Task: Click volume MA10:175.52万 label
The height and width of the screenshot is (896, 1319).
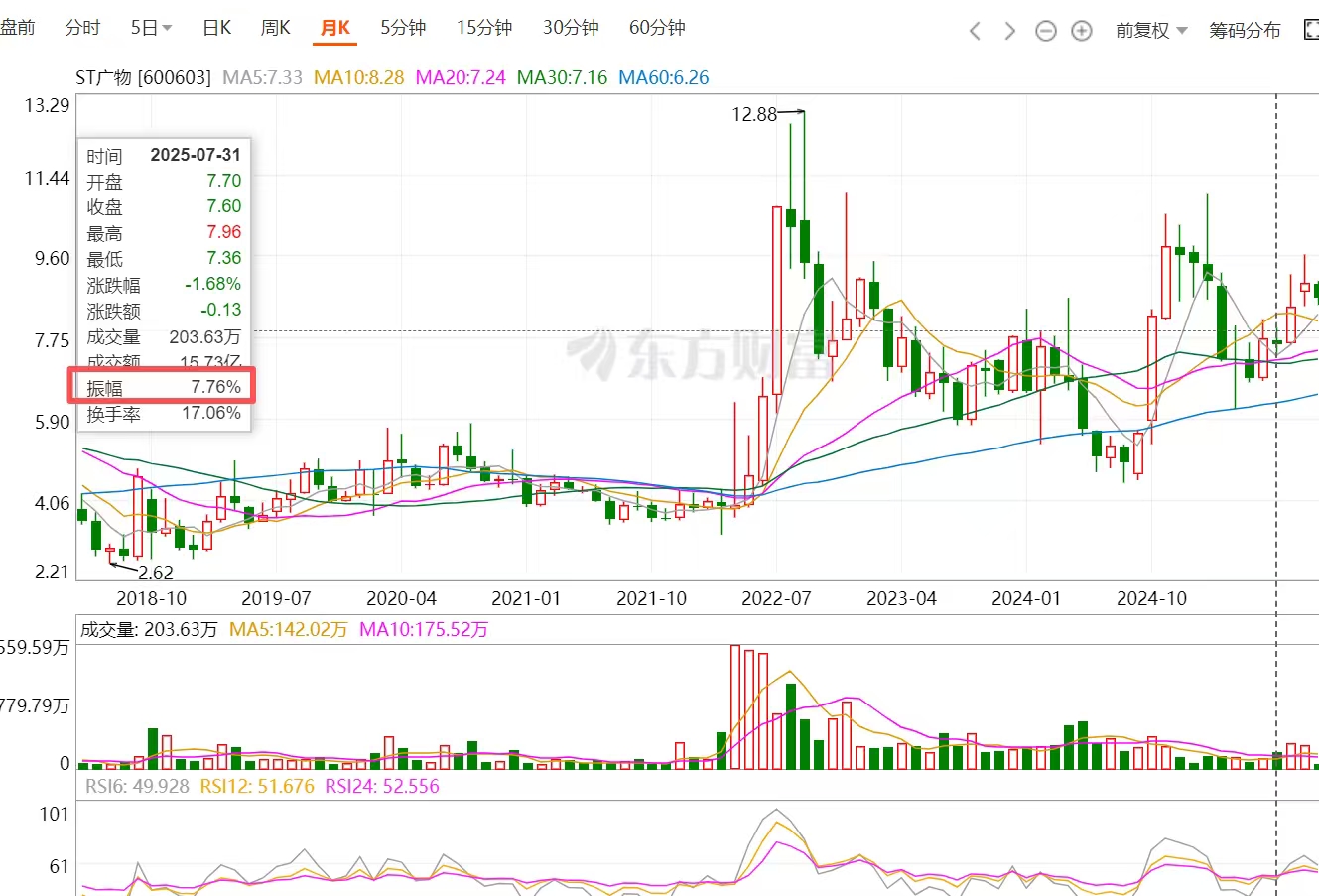Action: click(424, 629)
